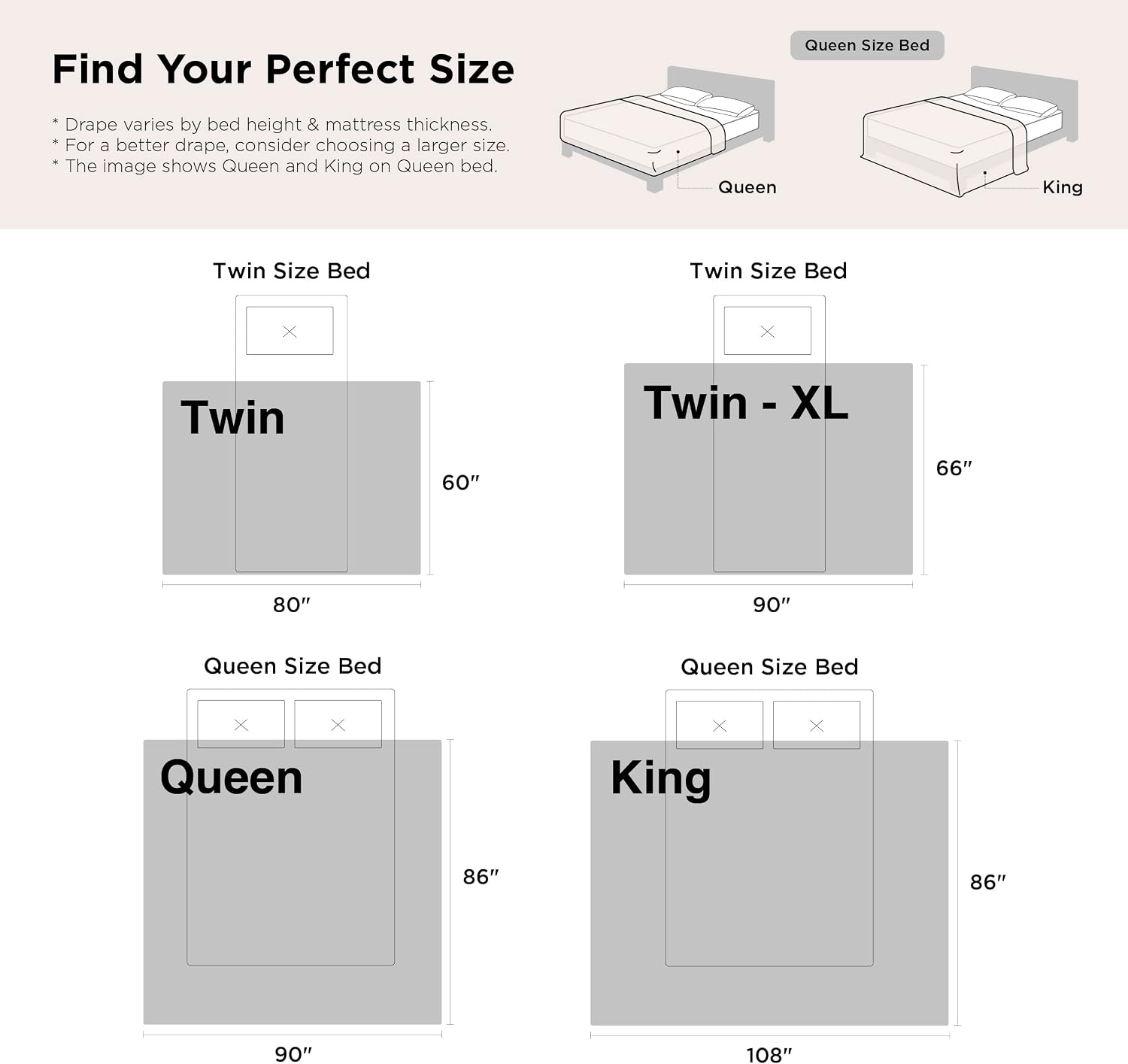Viewport: 1128px width, 1064px height.
Task: Click left pillow on King diagram
Action: (x=720, y=725)
